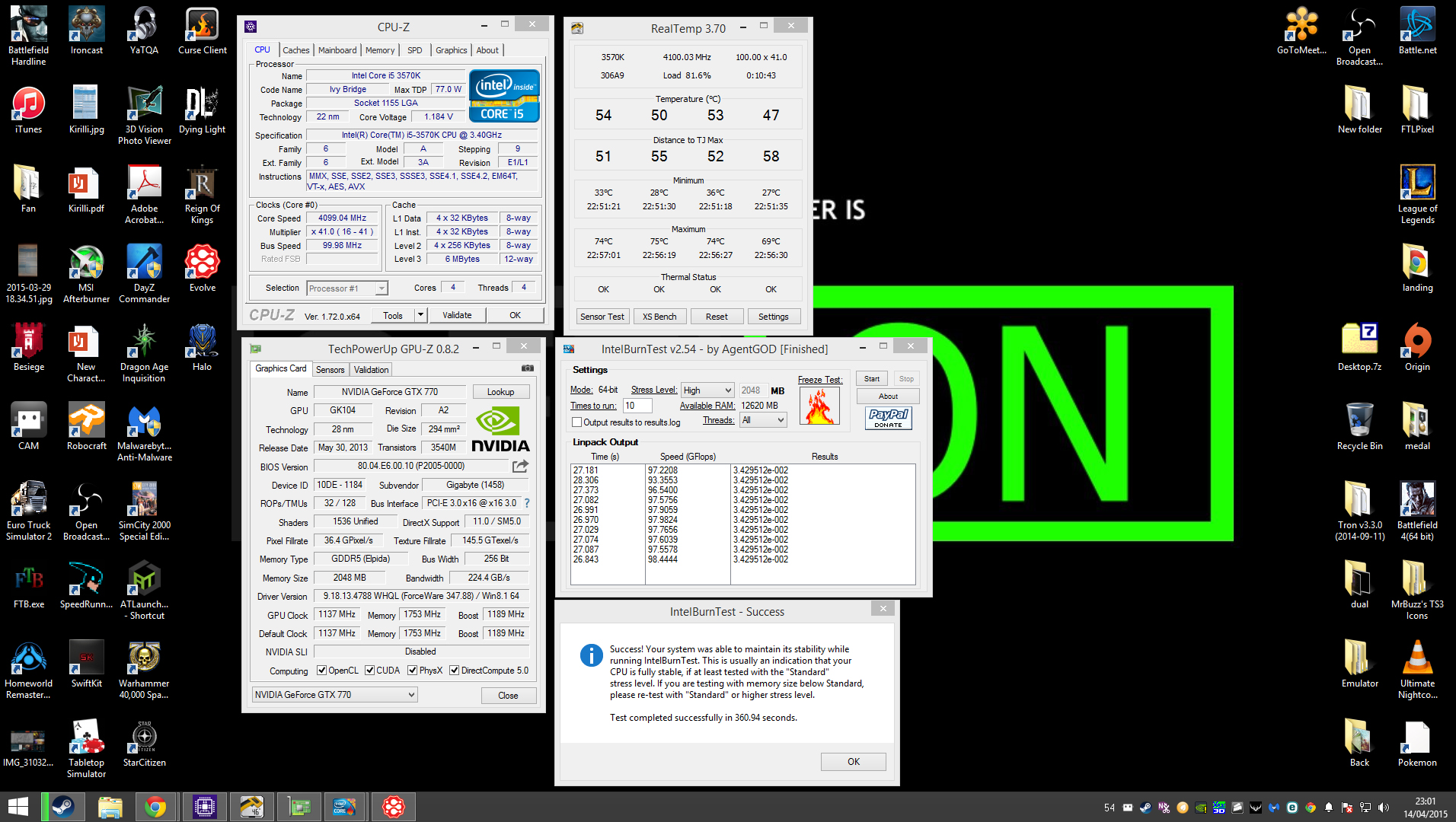Viewport: 1456px width, 822px height.
Task: Click the Bus Interface question mark icon
Action: point(527,503)
